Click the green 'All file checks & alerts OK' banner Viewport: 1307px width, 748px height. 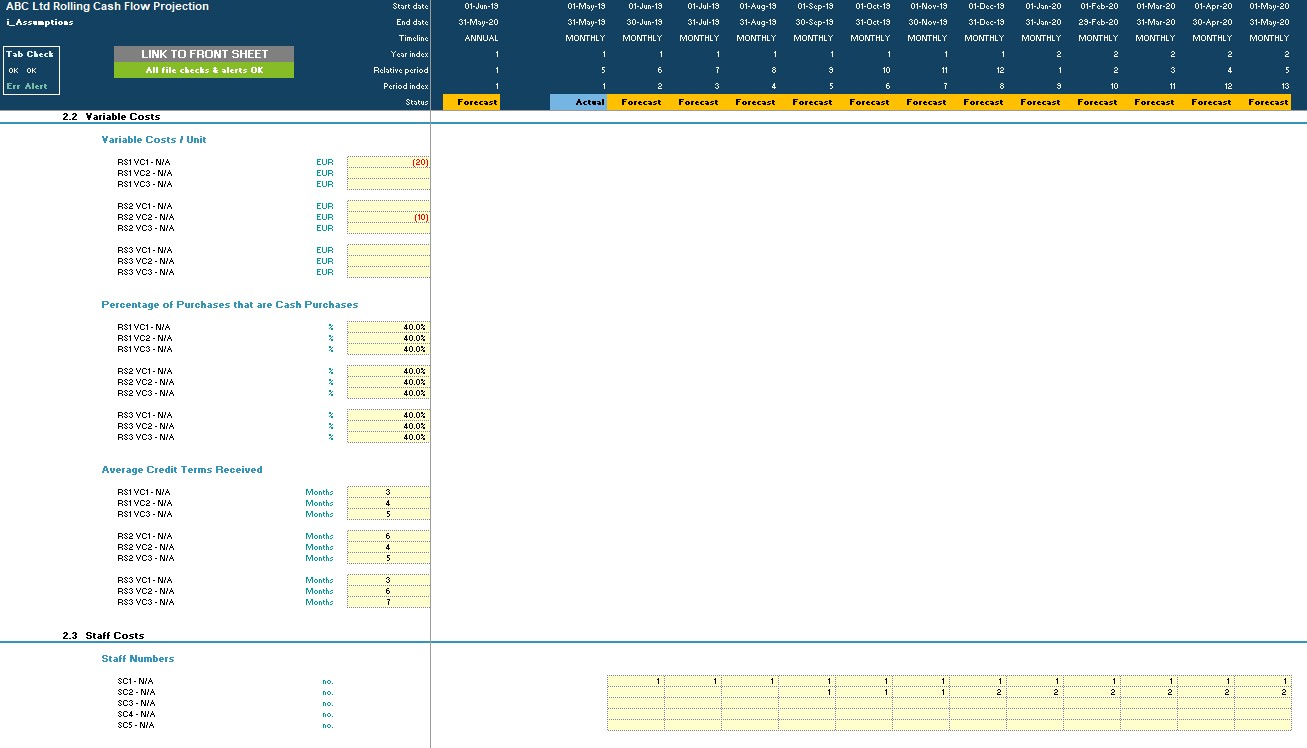coord(204,67)
